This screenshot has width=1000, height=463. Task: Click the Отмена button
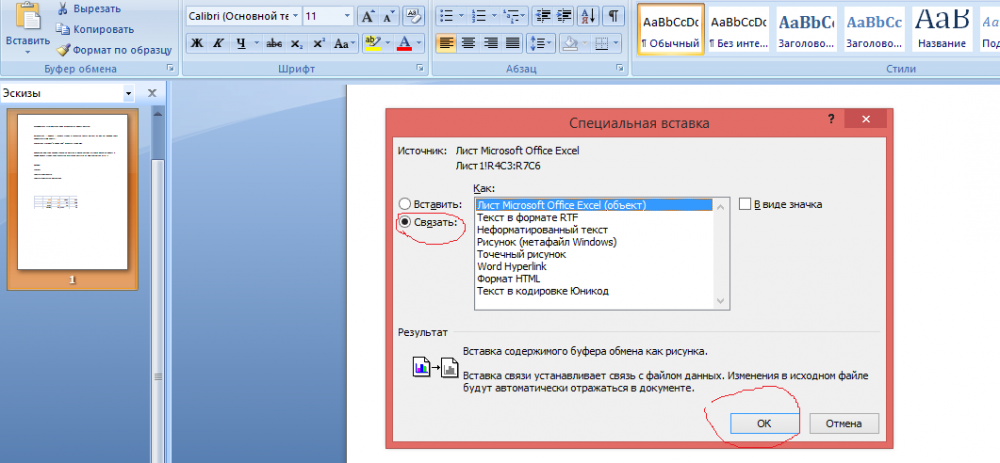point(844,423)
